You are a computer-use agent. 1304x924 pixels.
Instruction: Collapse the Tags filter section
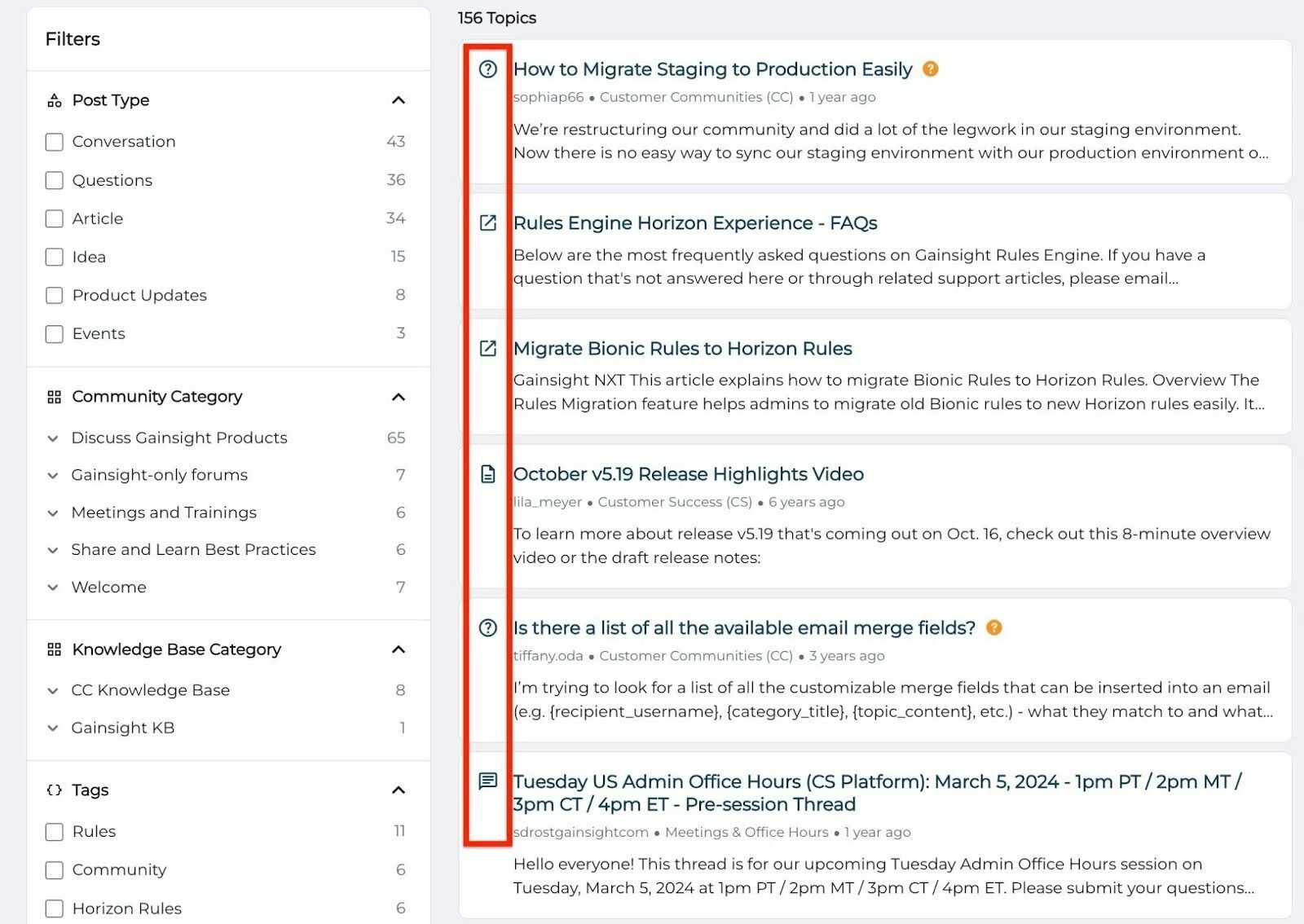tap(399, 790)
